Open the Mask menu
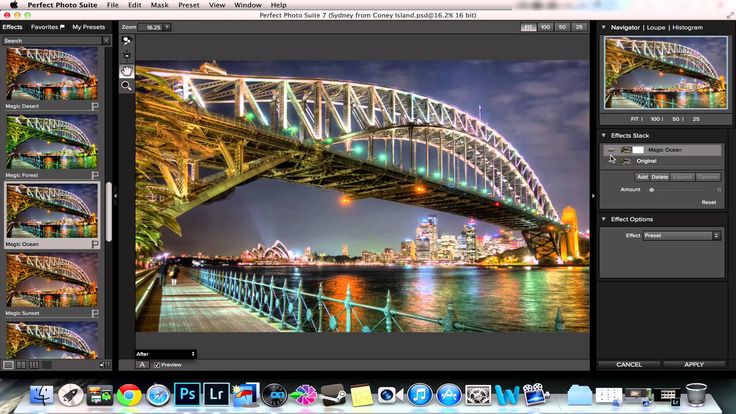The height and width of the screenshot is (414, 736). click(x=159, y=5)
